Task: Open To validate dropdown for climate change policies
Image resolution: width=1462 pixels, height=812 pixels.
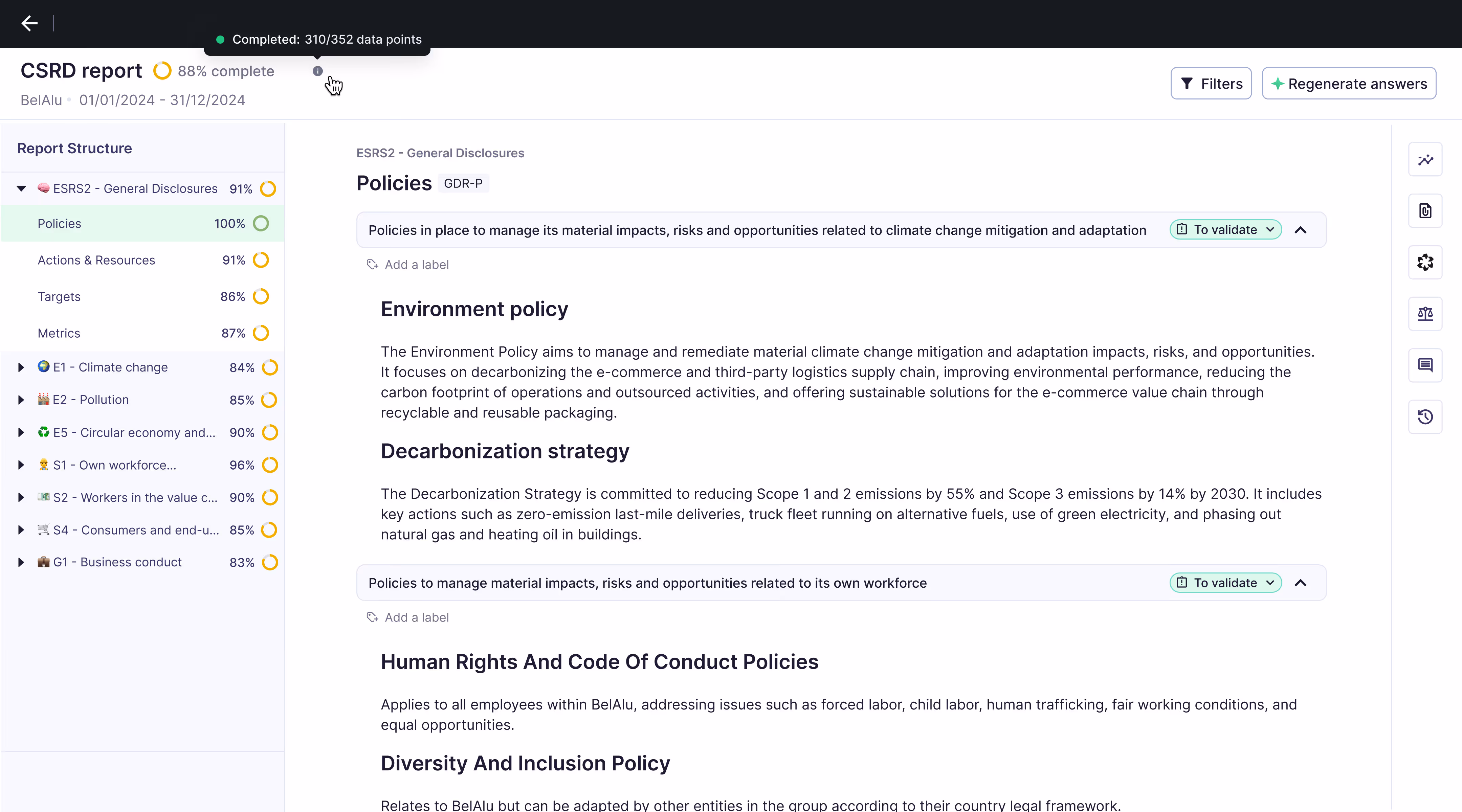Action: pyautogui.click(x=1225, y=230)
